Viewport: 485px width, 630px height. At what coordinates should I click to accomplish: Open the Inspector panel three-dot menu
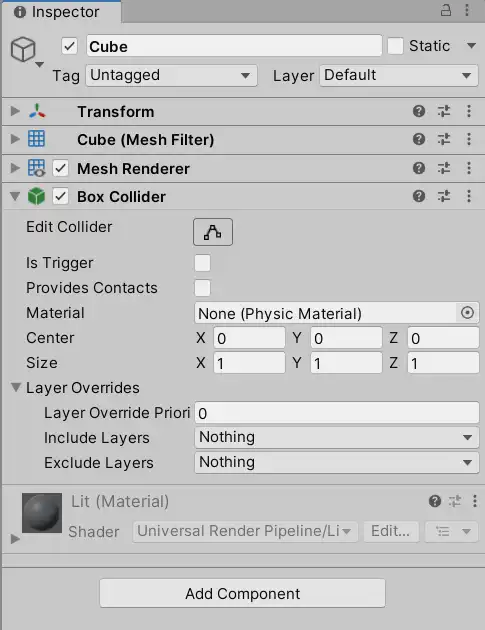[x=467, y=10]
